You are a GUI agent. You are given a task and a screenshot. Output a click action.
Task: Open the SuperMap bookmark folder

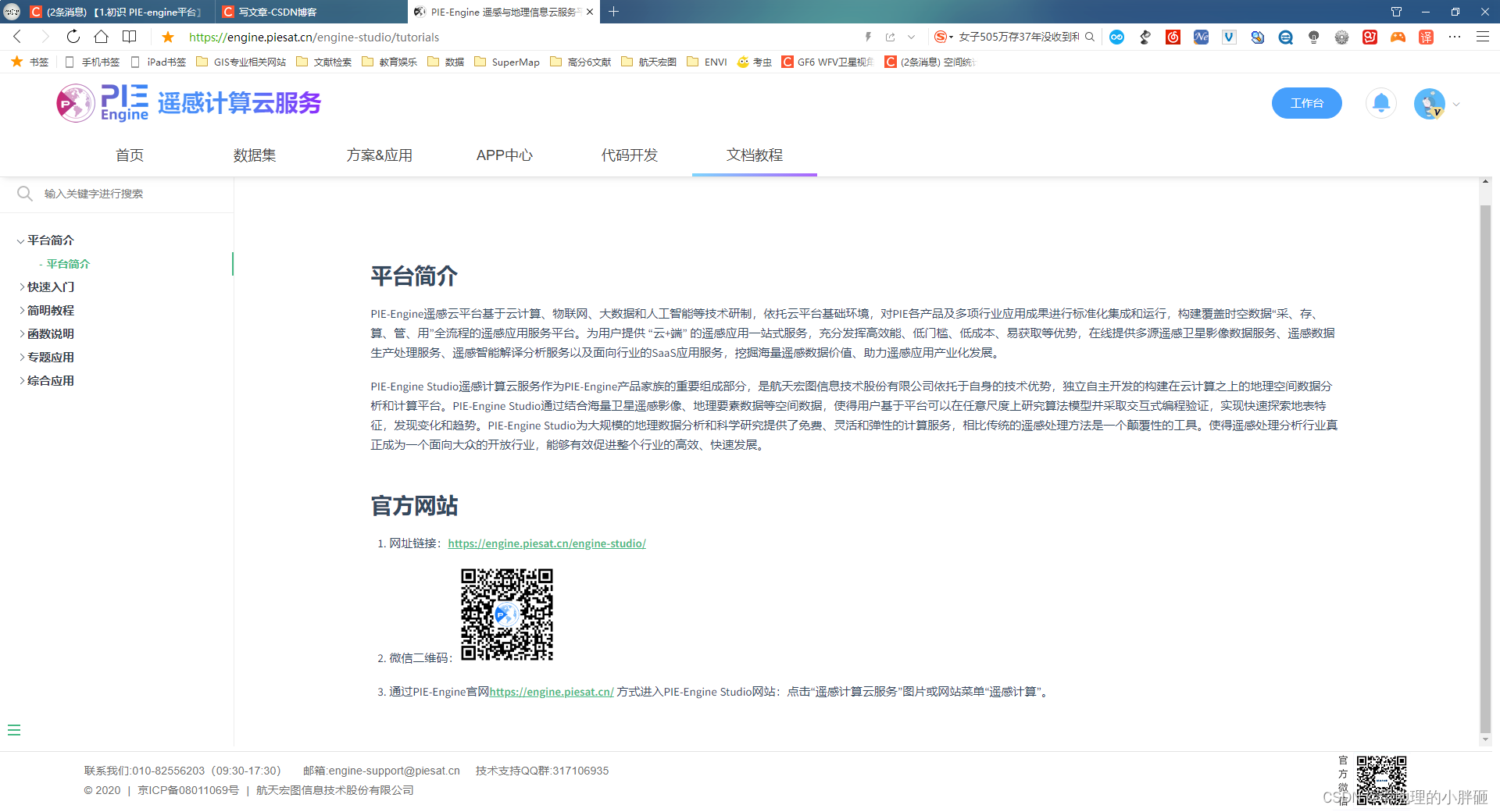(x=507, y=62)
